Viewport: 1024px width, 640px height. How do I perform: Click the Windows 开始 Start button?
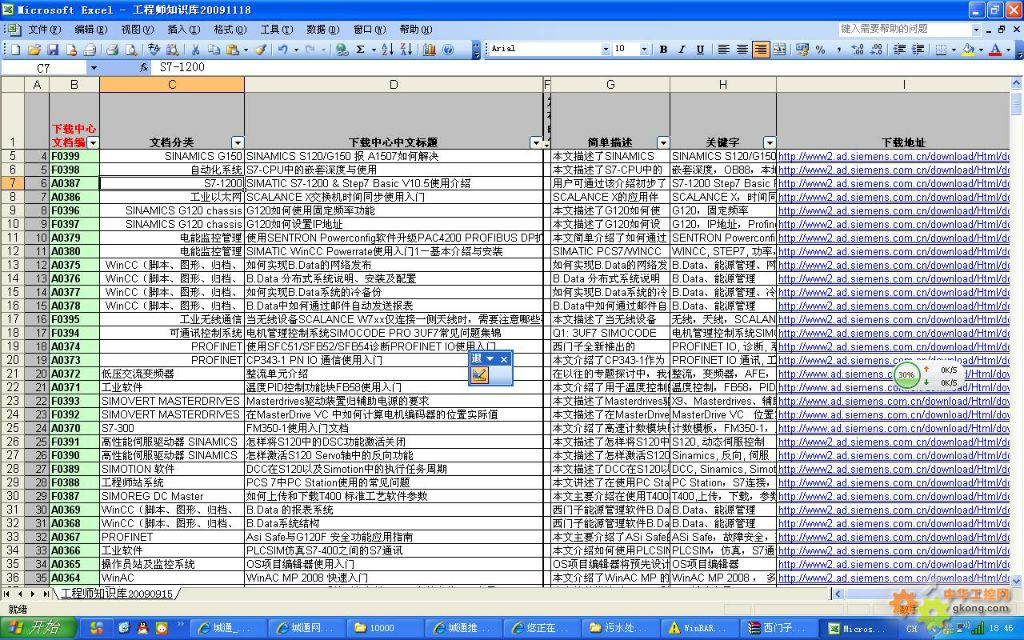[37, 628]
